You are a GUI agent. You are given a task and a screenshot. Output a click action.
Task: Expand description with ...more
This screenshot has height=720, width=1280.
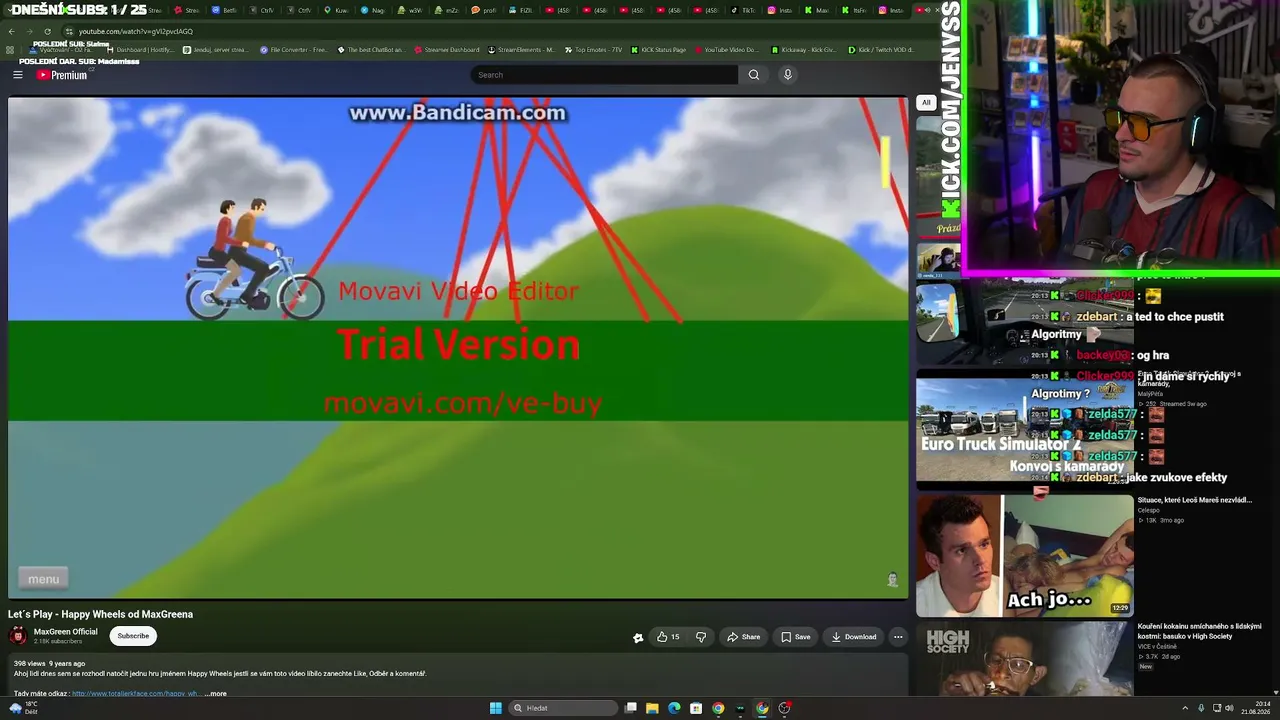pyautogui.click(x=216, y=693)
